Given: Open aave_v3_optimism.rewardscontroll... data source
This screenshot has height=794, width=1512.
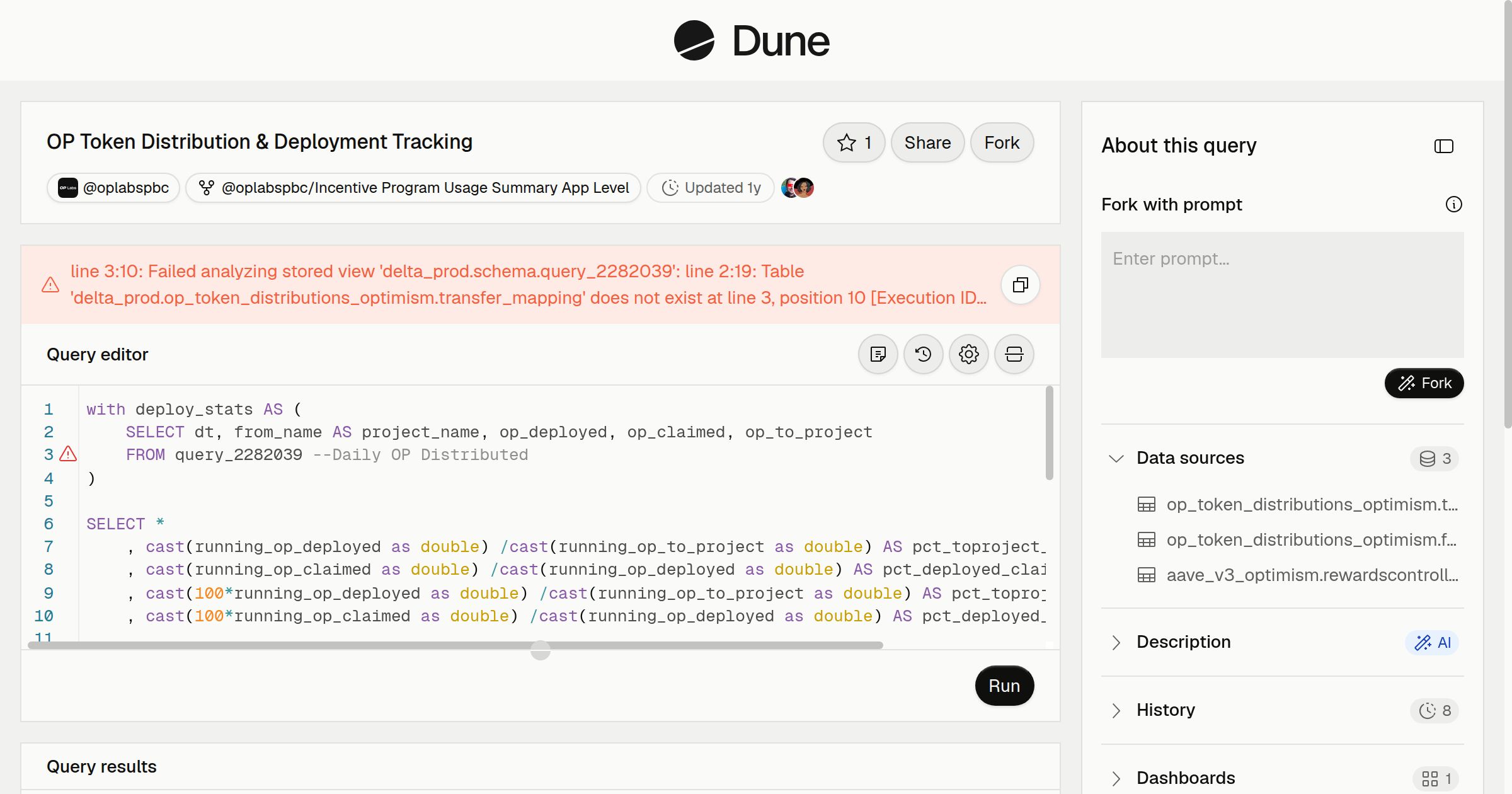Looking at the screenshot, I should (x=1298, y=575).
